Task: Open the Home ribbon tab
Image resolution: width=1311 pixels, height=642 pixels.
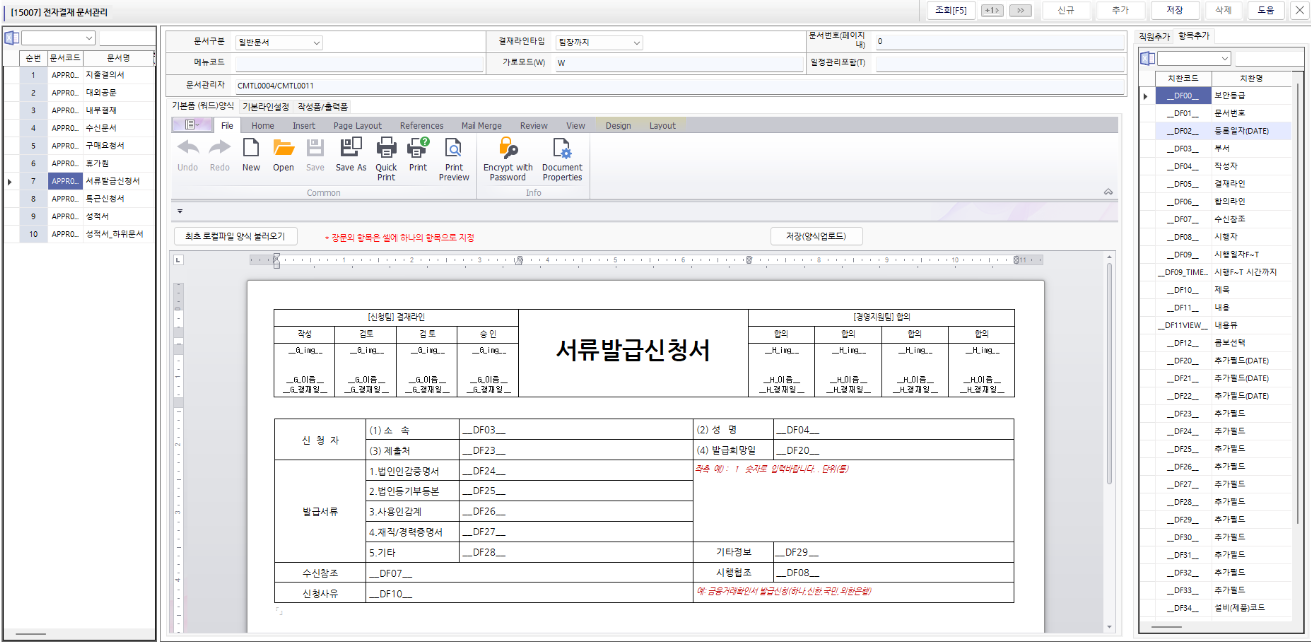Action: [x=263, y=126]
